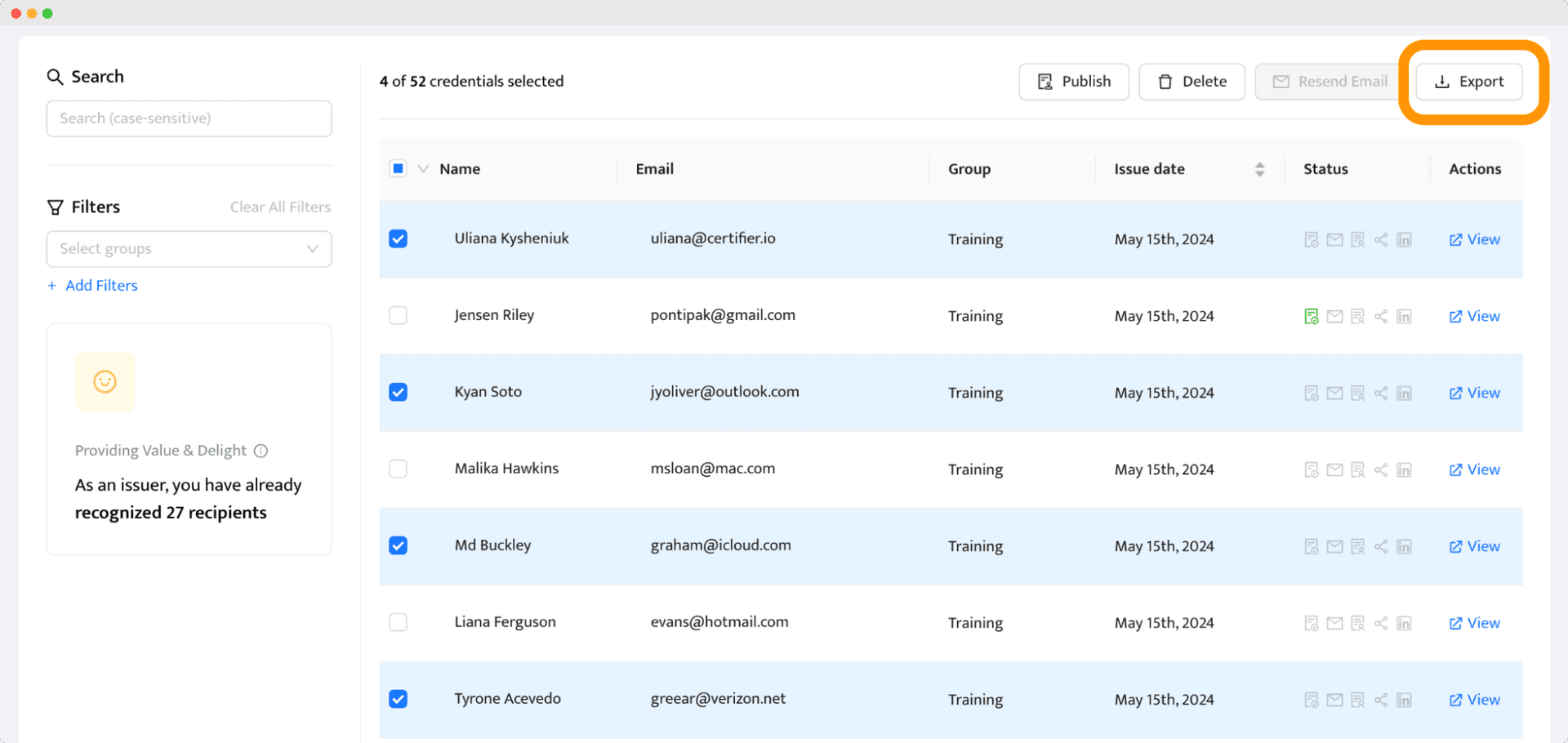Uncheck Md Buckley row checkbox
The width and height of the screenshot is (1568, 743).
[x=398, y=545]
